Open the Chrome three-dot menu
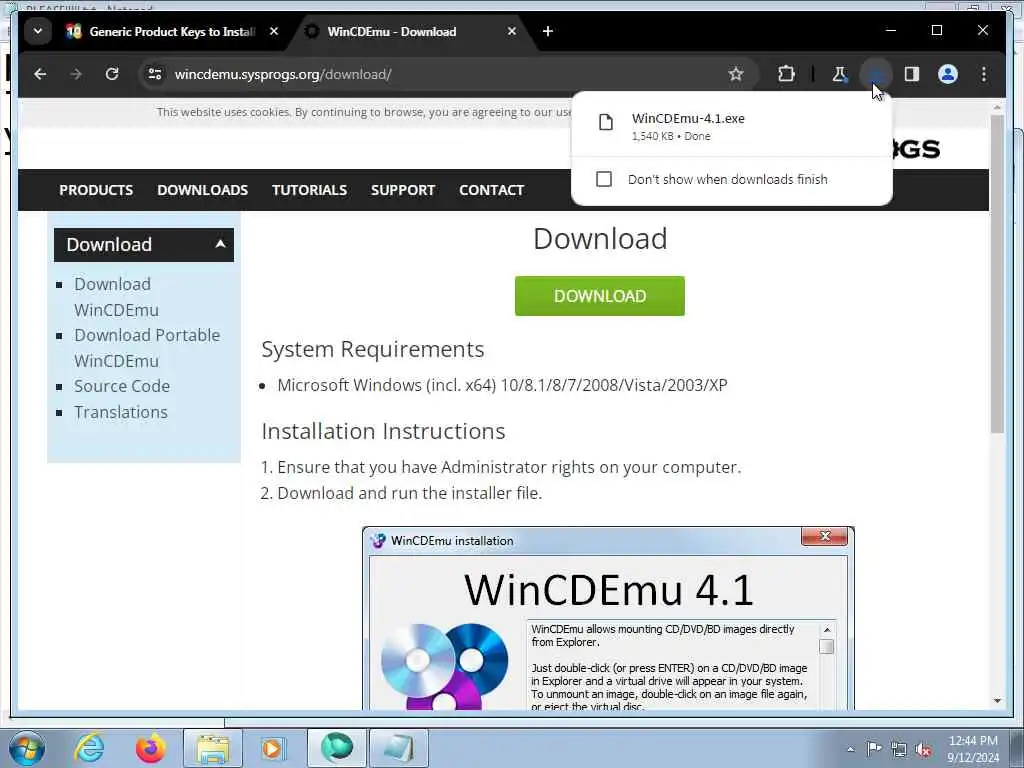The width and height of the screenshot is (1024, 768). 984,74
